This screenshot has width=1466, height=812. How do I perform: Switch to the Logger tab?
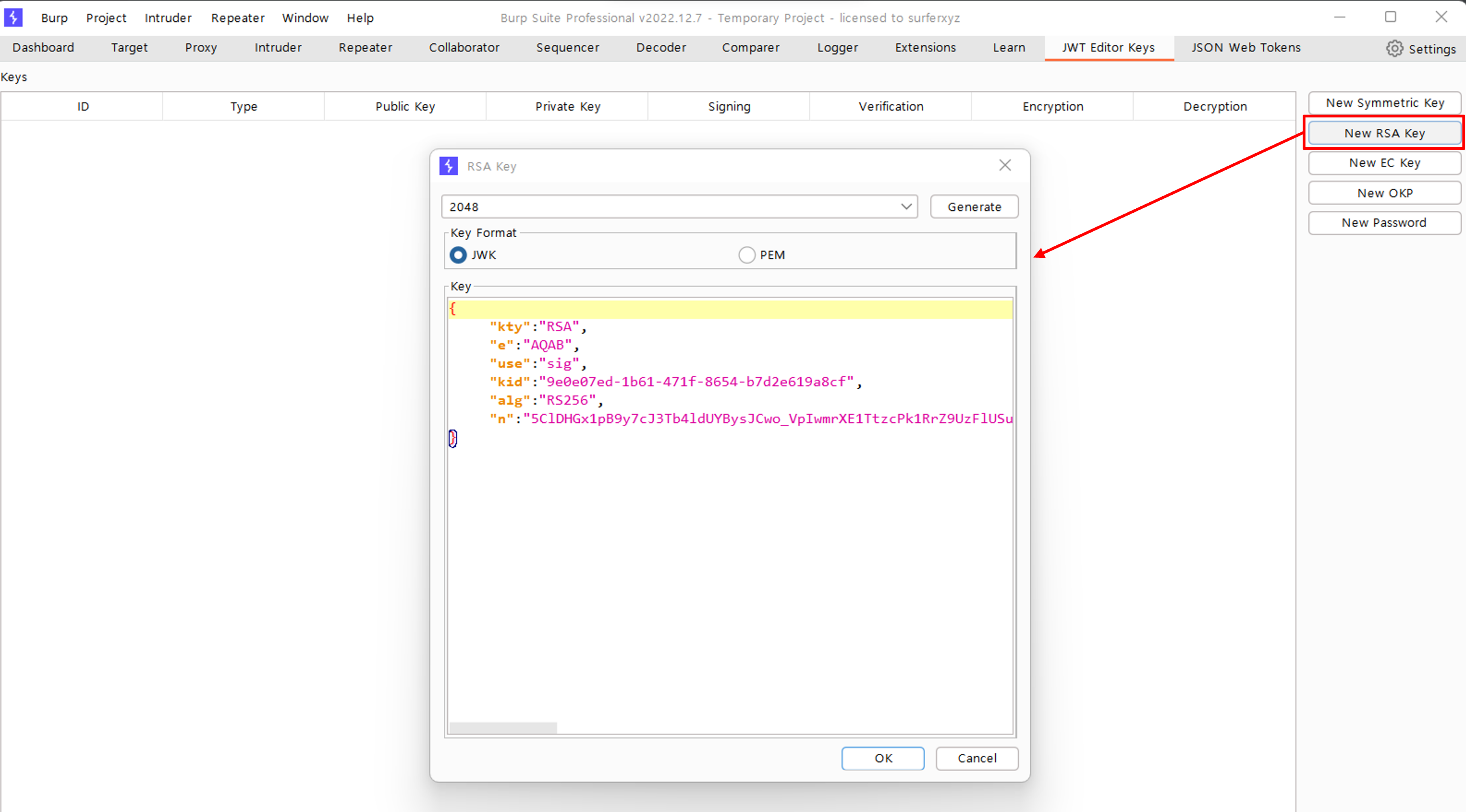pyautogui.click(x=837, y=48)
